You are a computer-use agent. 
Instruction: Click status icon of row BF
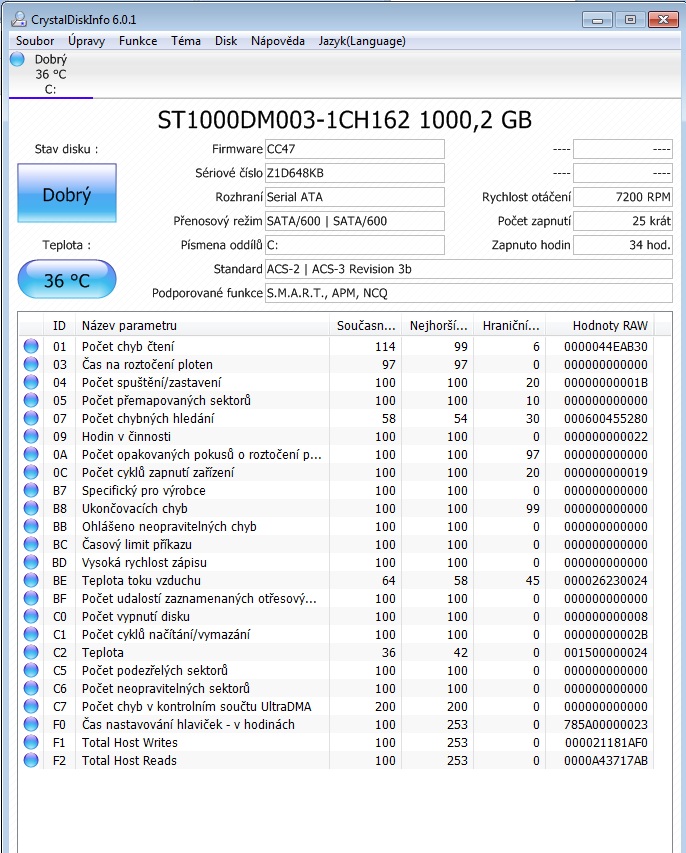[x=31, y=598]
